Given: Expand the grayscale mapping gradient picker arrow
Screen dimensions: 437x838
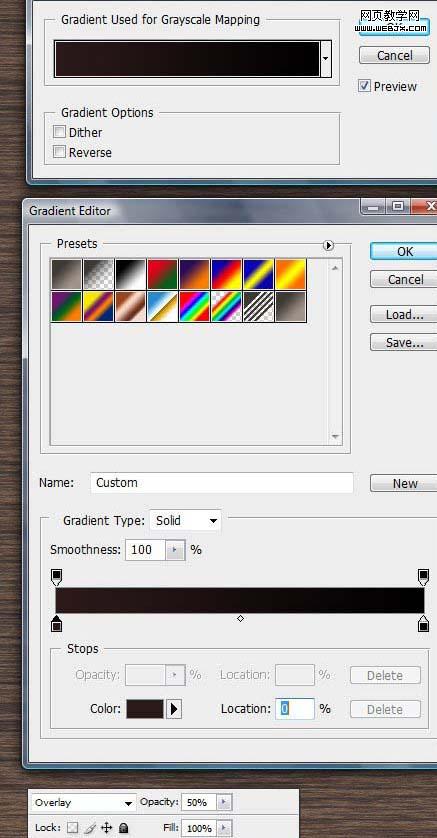Looking at the screenshot, I should 326,58.
